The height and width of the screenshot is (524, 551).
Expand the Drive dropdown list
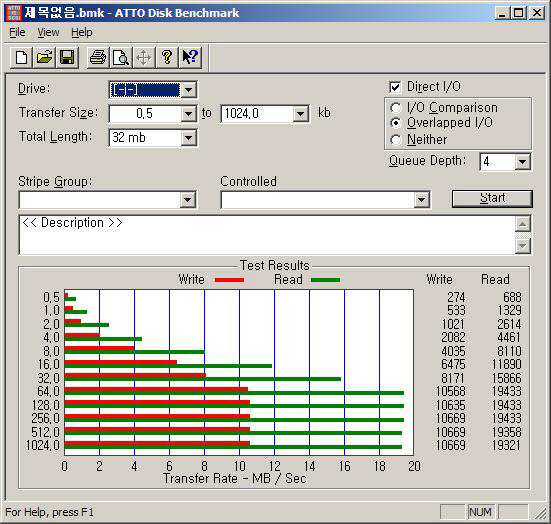[x=189, y=90]
